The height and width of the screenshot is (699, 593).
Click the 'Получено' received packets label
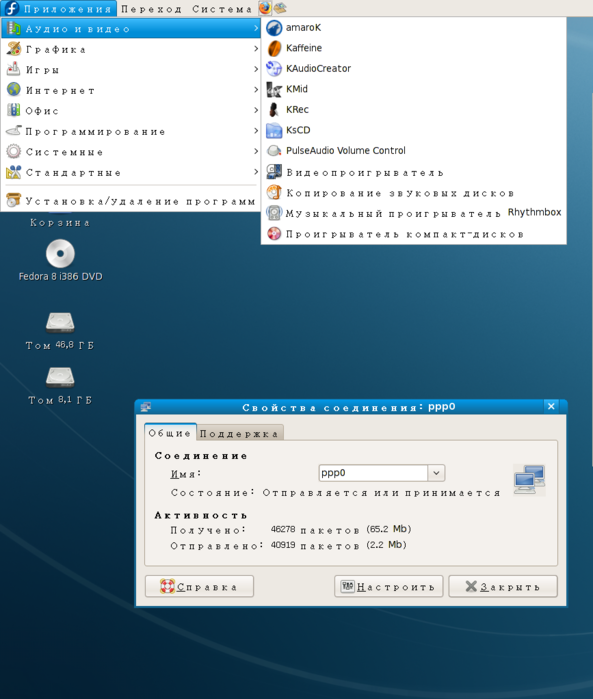coord(208,530)
